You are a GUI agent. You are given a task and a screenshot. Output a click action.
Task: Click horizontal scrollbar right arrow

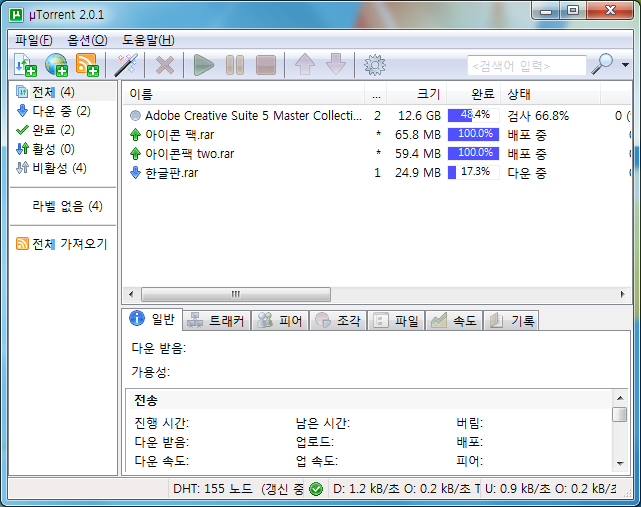pyautogui.click(x=623, y=294)
